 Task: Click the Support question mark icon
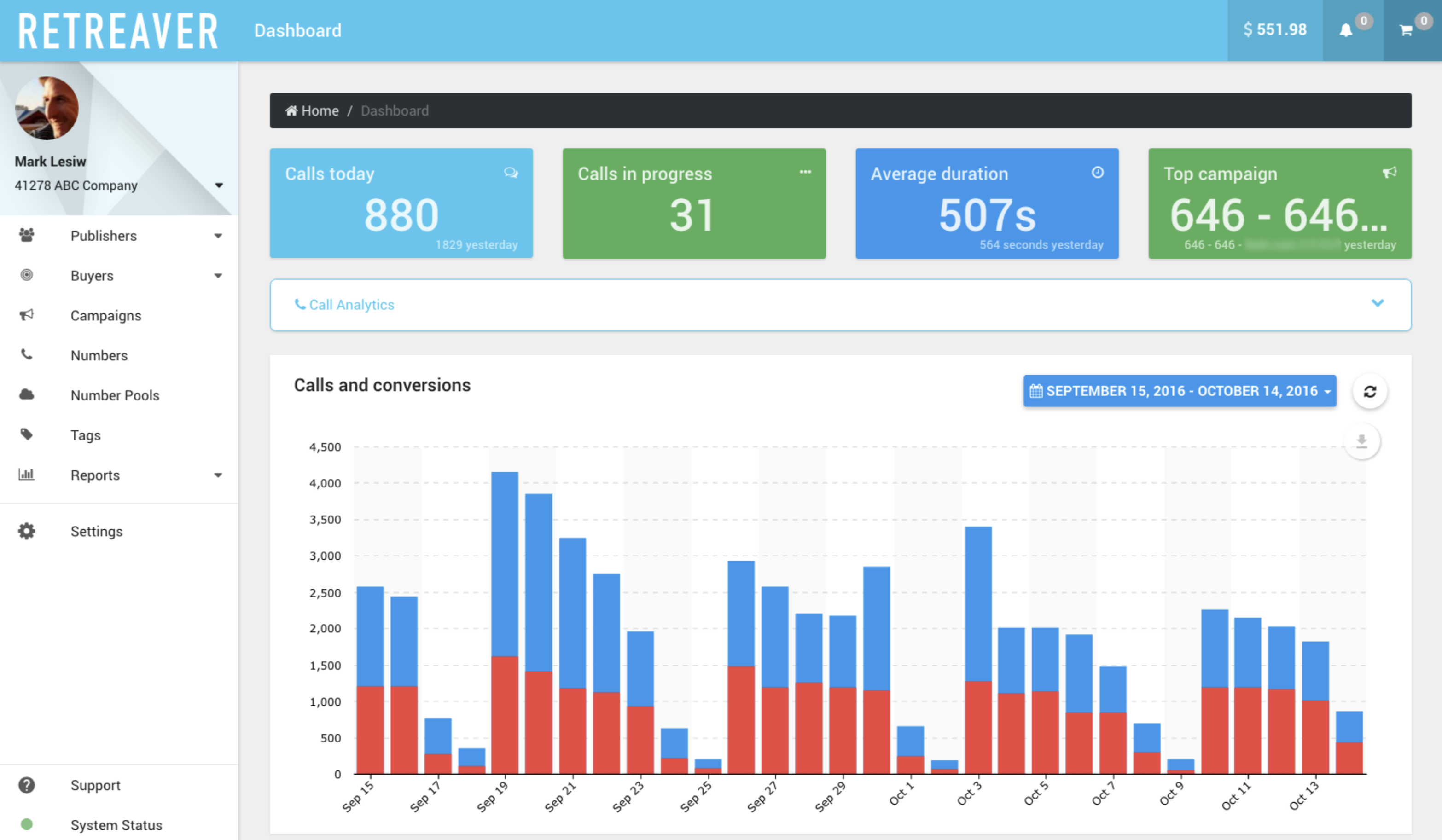coord(27,784)
